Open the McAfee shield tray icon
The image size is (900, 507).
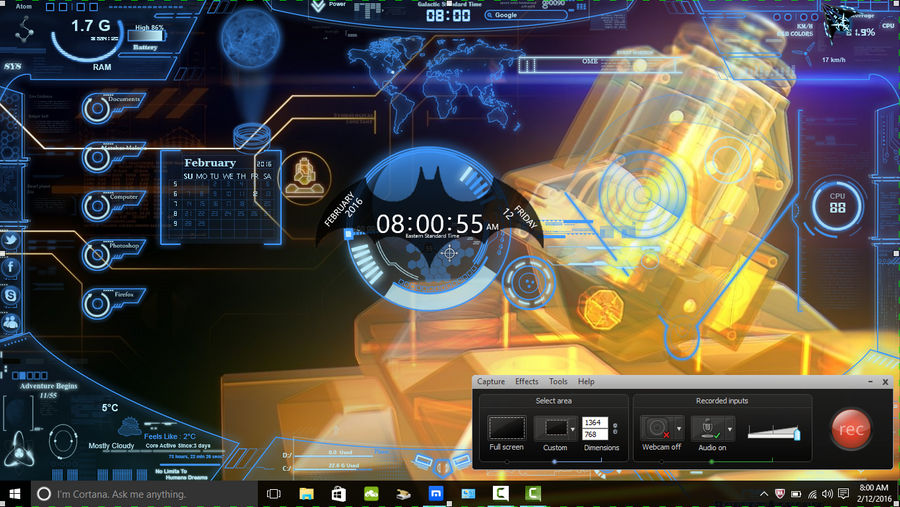click(x=779, y=494)
